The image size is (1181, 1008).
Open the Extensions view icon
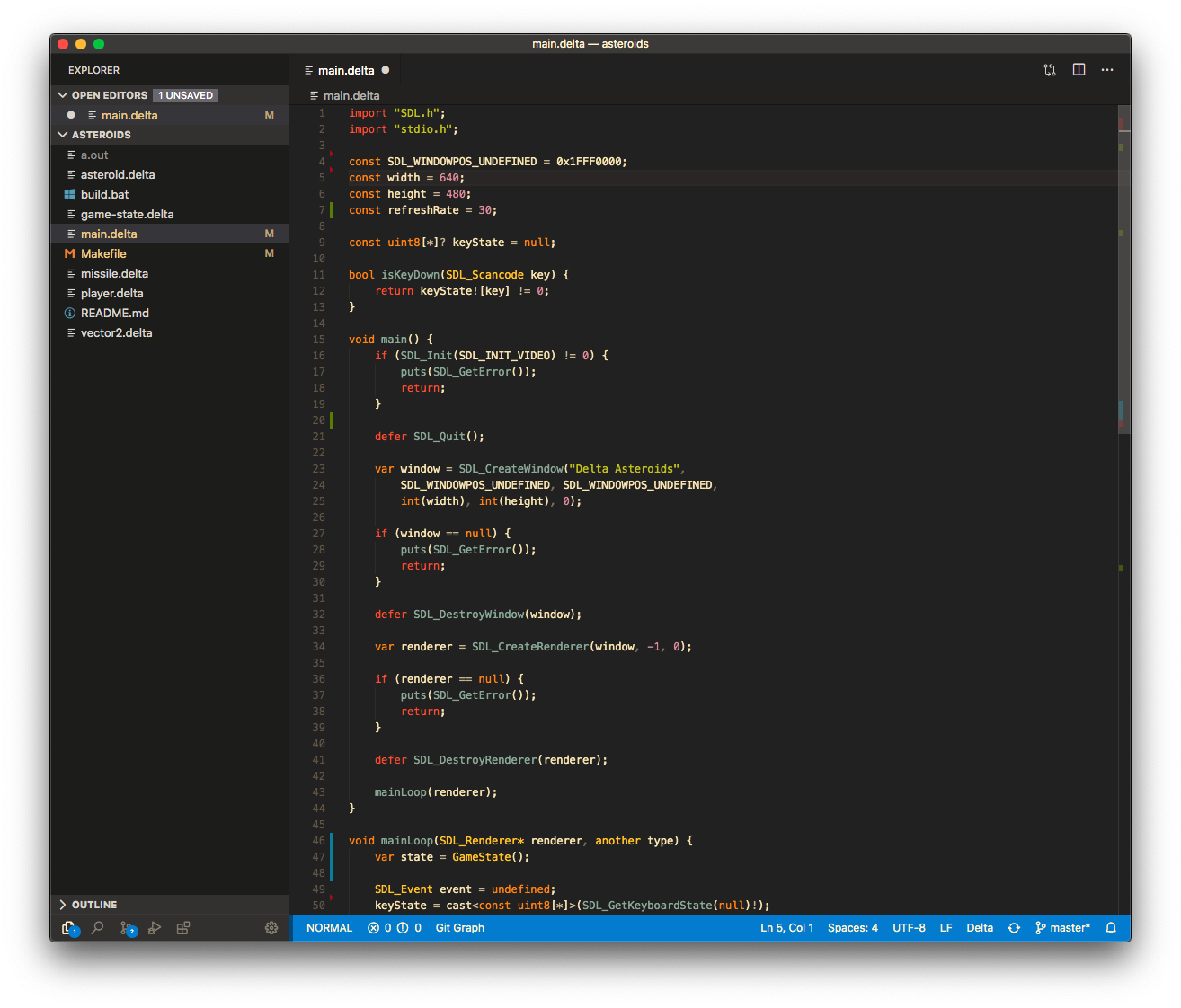point(183,928)
